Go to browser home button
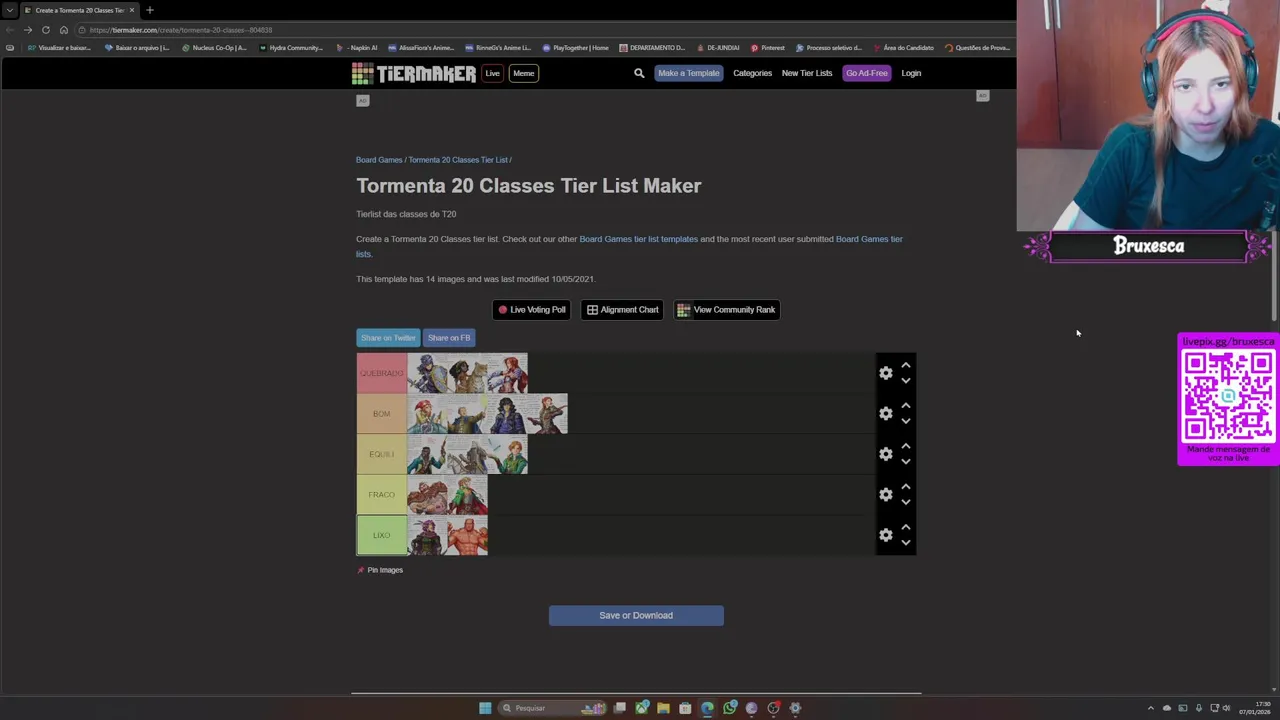This screenshot has width=1280, height=720. [x=63, y=30]
